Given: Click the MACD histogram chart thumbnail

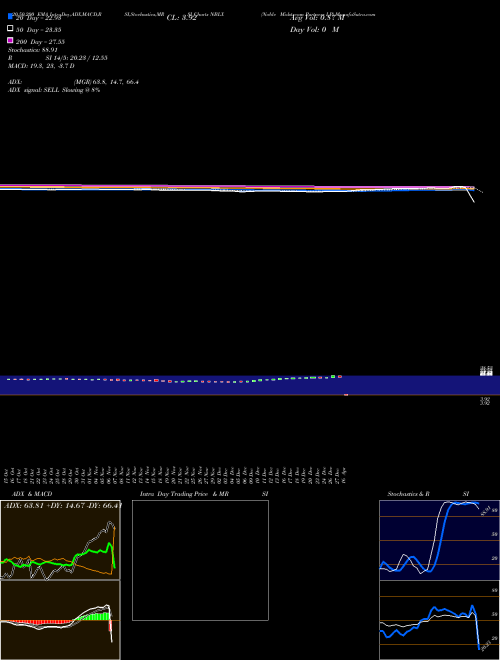Looking at the screenshot, I should coord(60,620).
